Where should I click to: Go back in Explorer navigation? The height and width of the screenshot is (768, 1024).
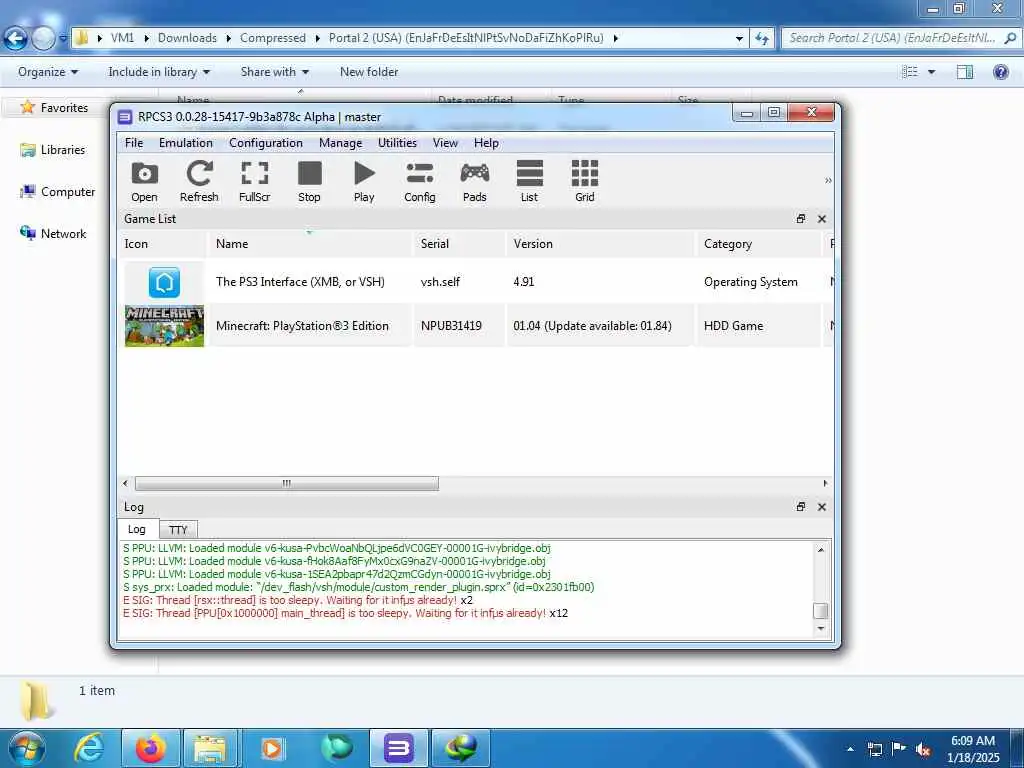point(16,39)
